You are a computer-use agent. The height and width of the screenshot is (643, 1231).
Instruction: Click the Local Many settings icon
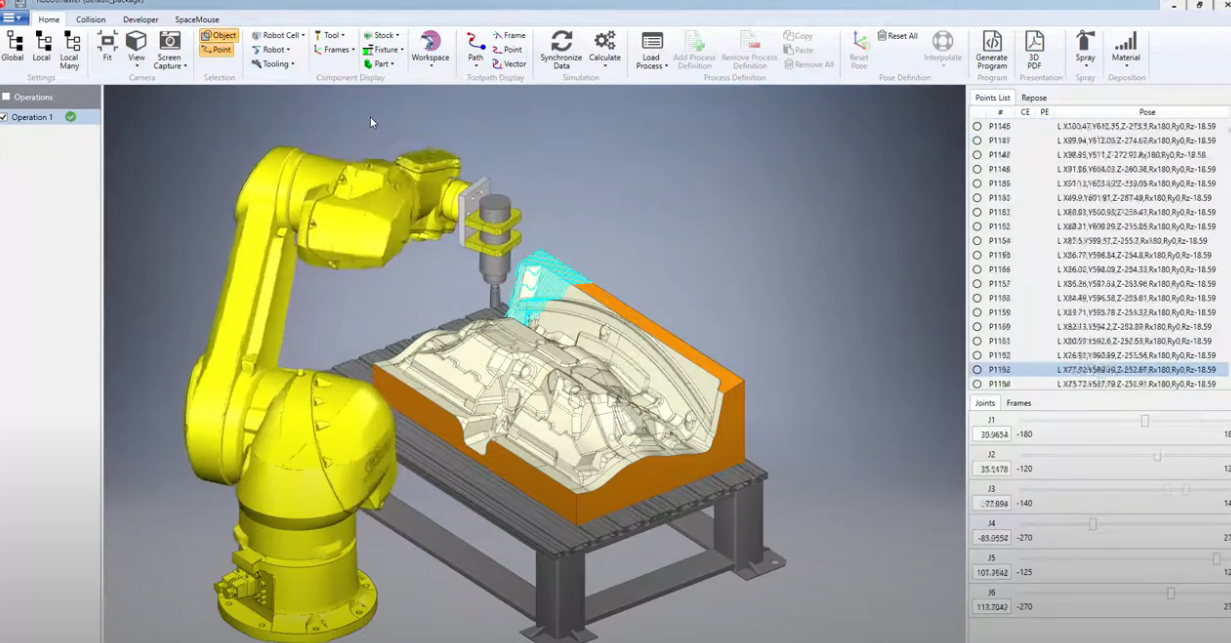pyautogui.click(x=70, y=42)
